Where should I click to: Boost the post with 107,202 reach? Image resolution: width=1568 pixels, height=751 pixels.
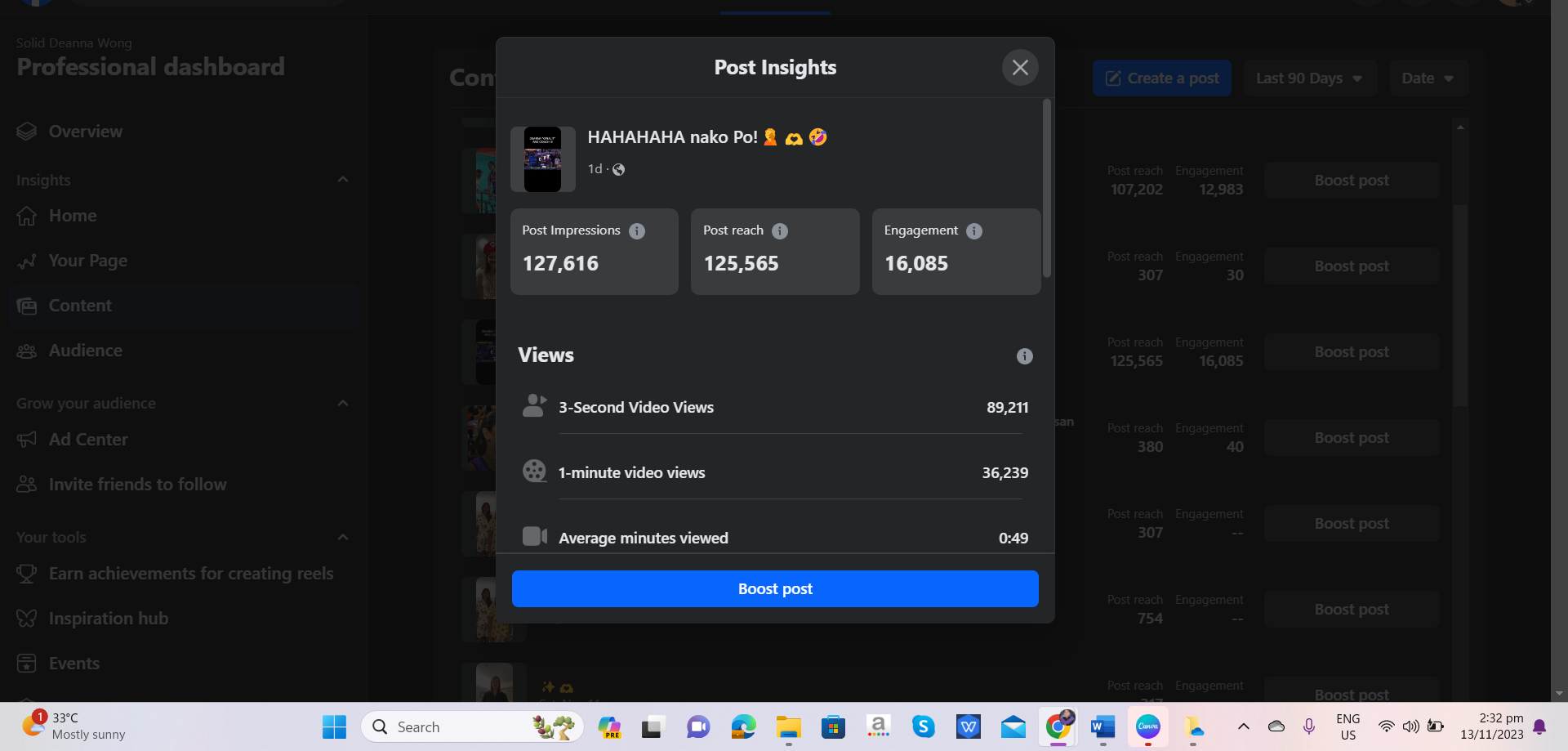coord(1352,181)
